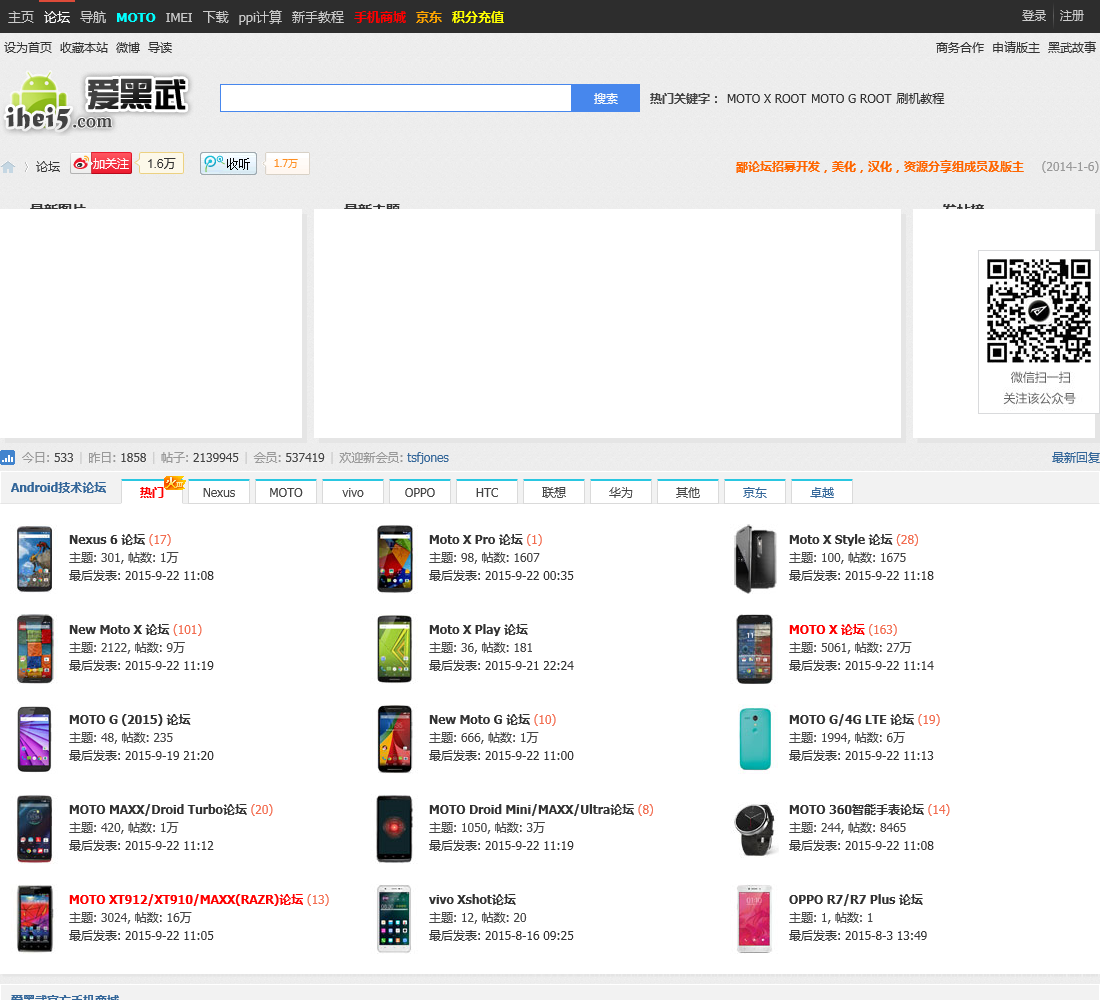1100x1000 pixels.
Task: Select the 京东 tab
Action: tap(755, 492)
